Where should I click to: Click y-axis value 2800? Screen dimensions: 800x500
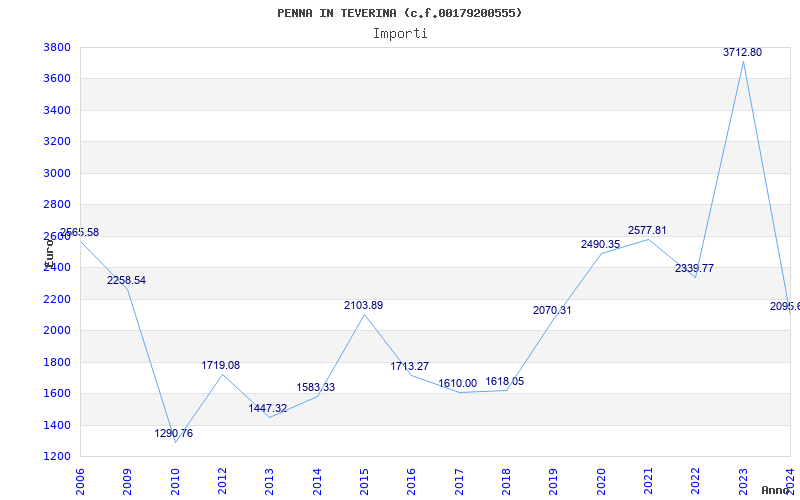pyautogui.click(x=57, y=205)
